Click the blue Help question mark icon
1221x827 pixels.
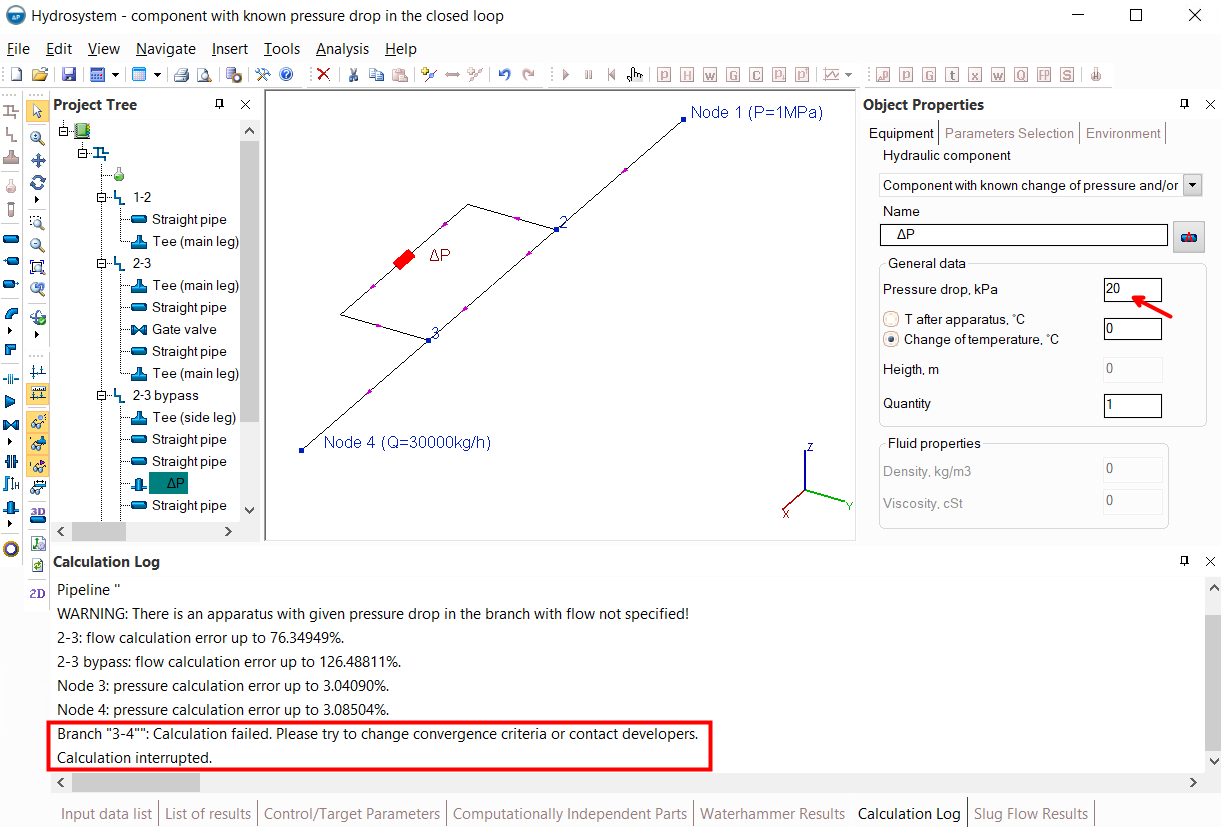point(286,75)
